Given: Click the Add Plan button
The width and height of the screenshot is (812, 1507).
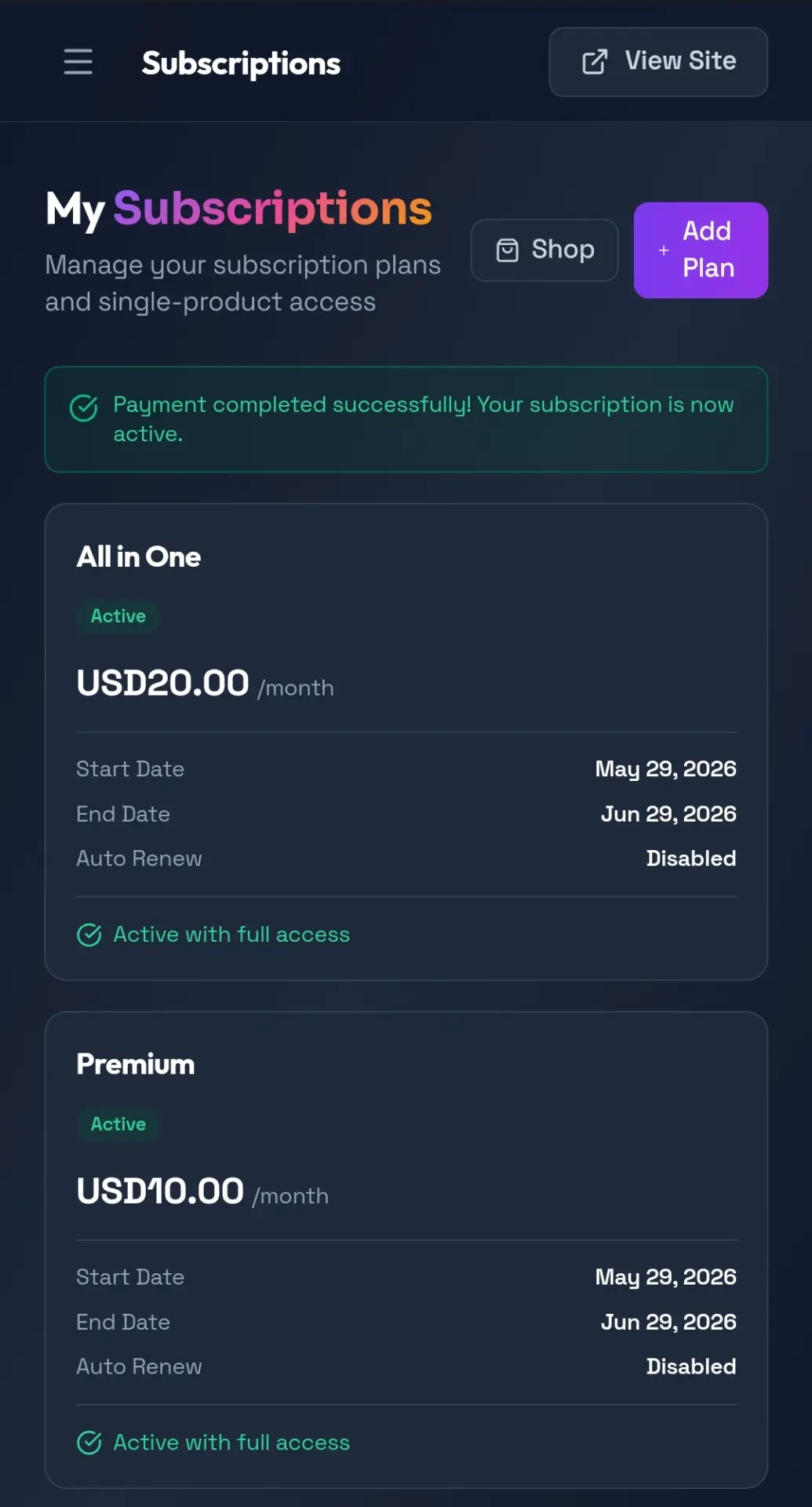Looking at the screenshot, I should [x=701, y=250].
